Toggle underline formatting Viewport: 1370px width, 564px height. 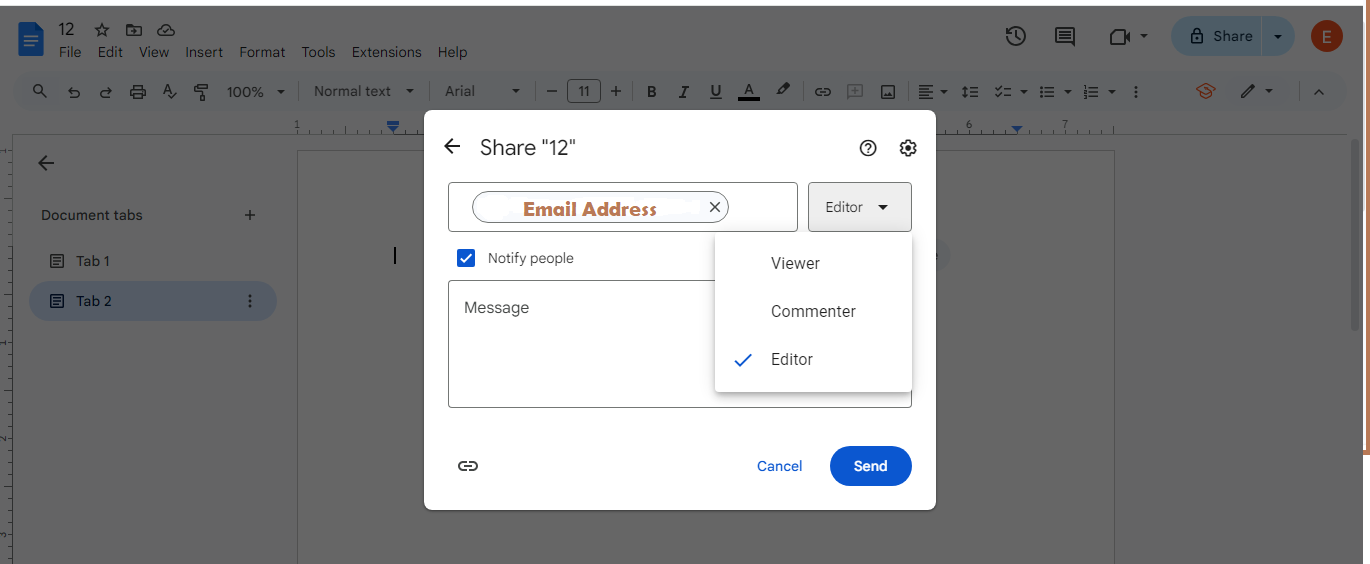(x=715, y=92)
